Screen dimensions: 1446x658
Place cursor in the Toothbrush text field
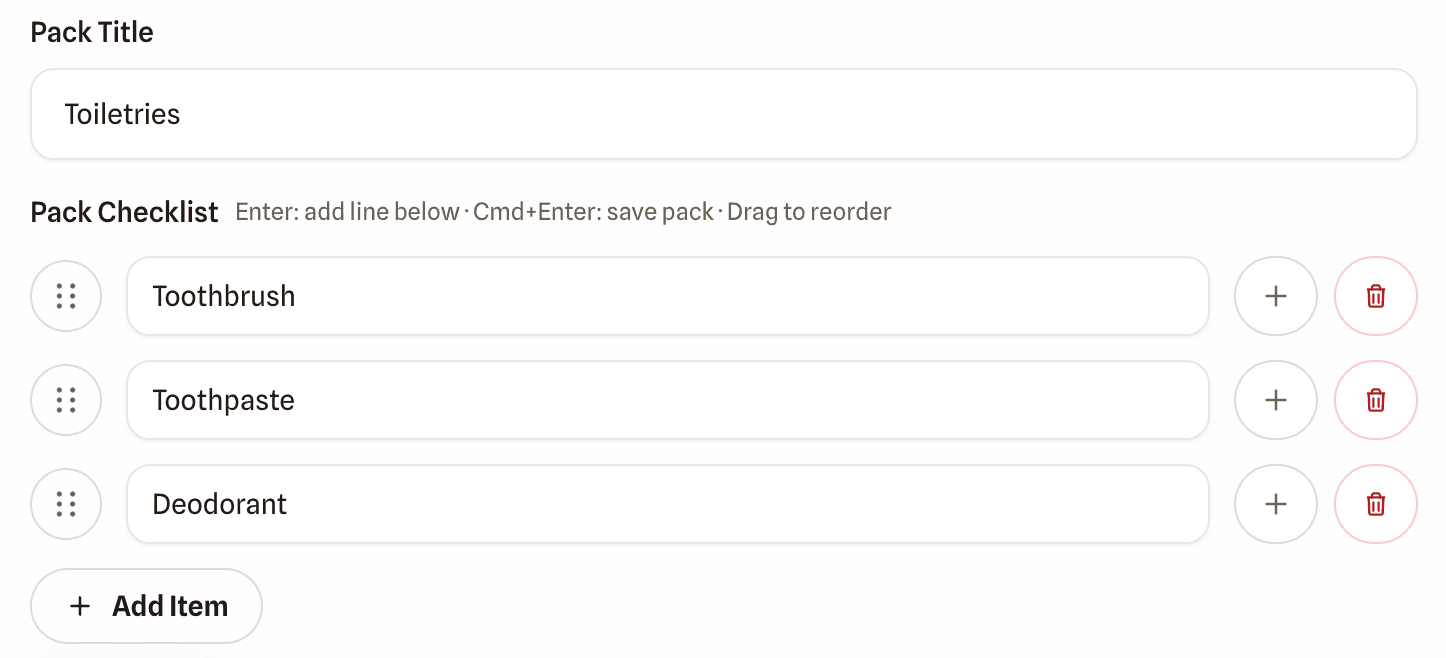pos(600,296)
